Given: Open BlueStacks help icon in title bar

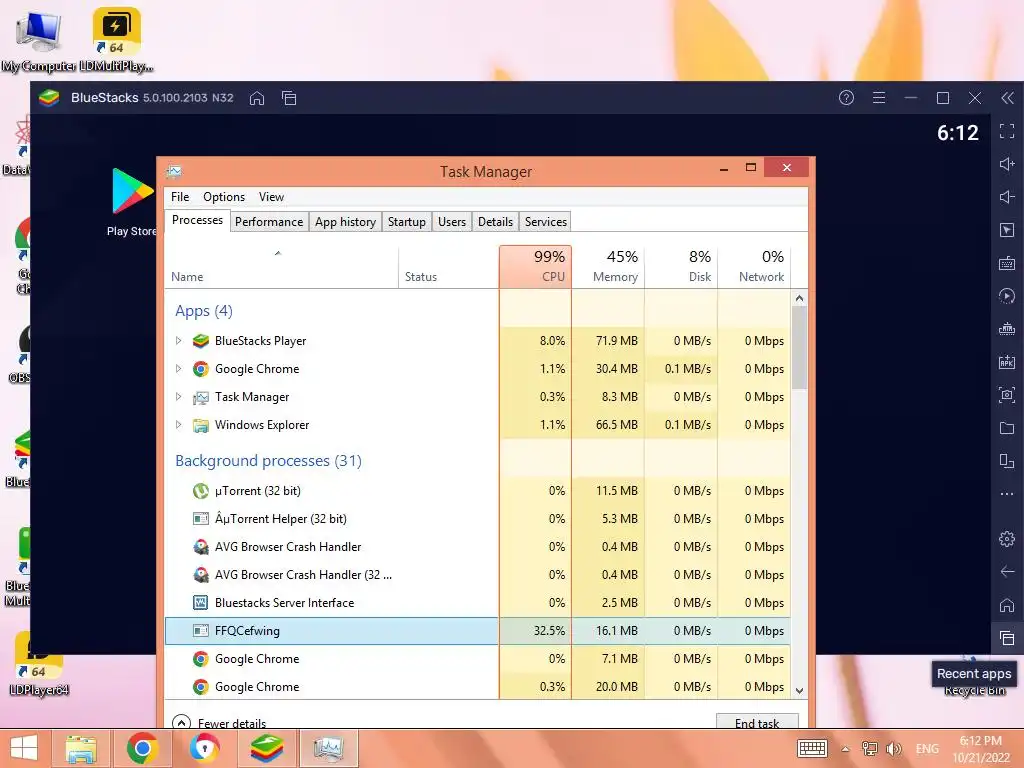Looking at the screenshot, I should coord(846,98).
